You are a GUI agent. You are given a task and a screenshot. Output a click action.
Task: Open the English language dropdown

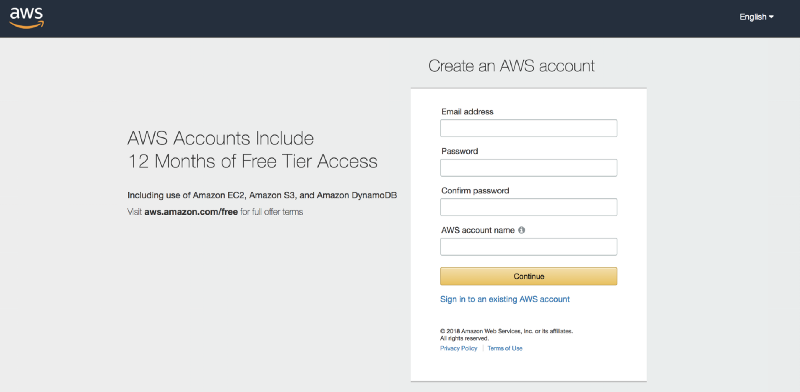pos(756,17)
